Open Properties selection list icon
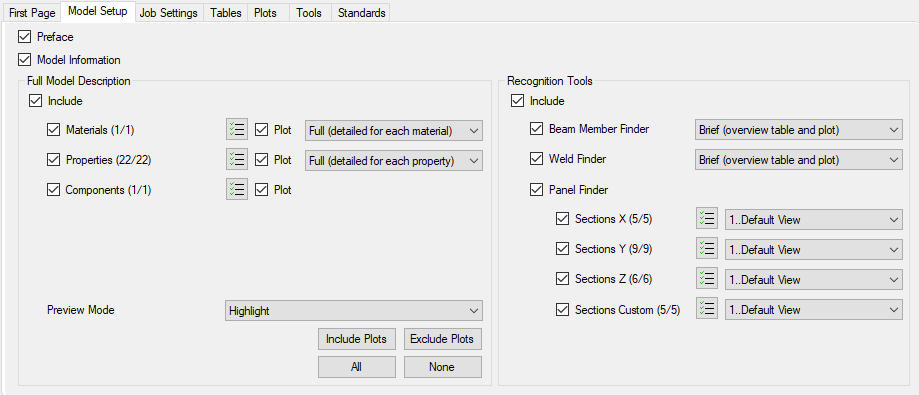The width and height of the screenshot is (919, 395). click(237, 160)
